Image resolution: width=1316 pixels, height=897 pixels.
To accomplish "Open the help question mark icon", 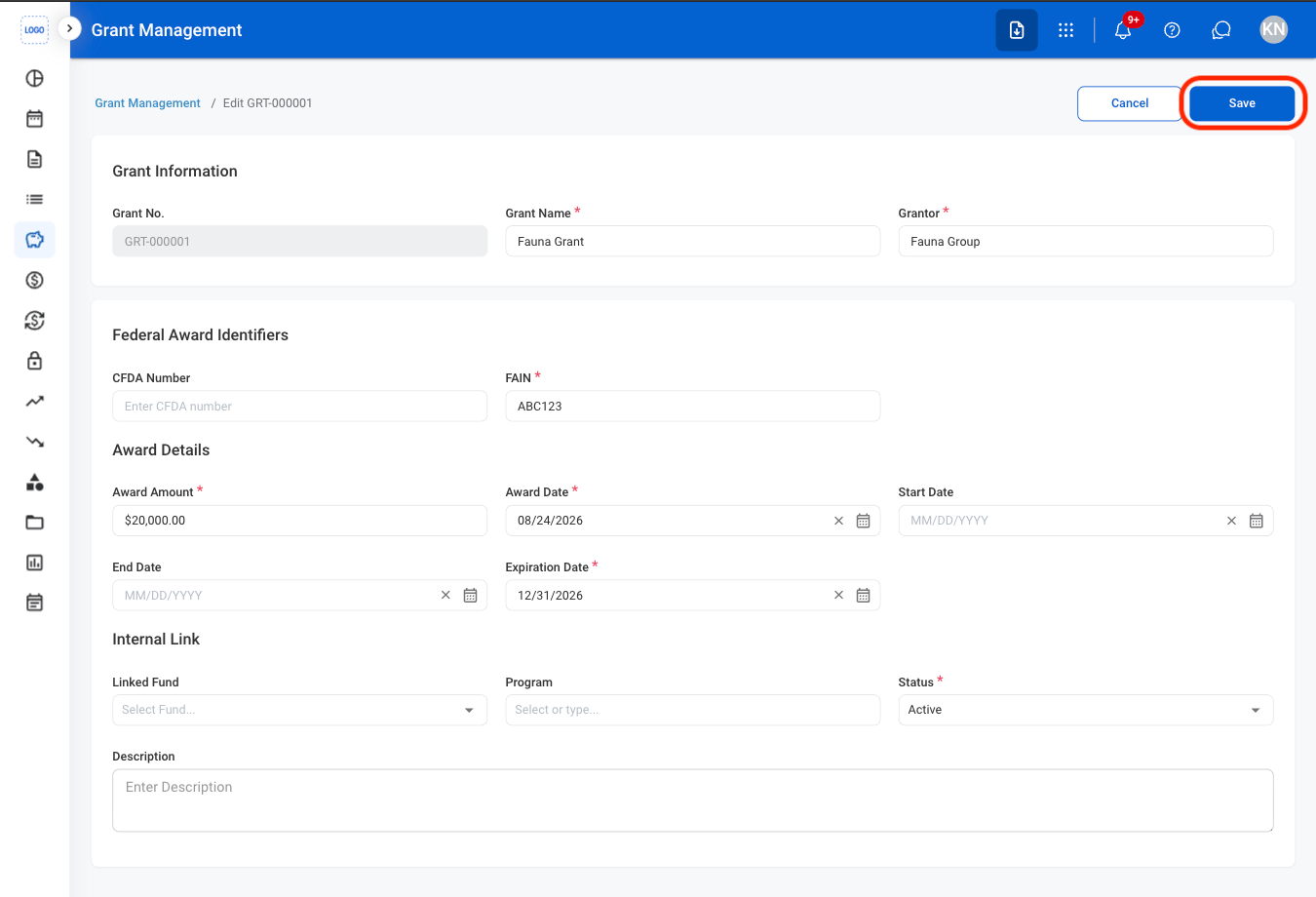I will coord(1173,30).
